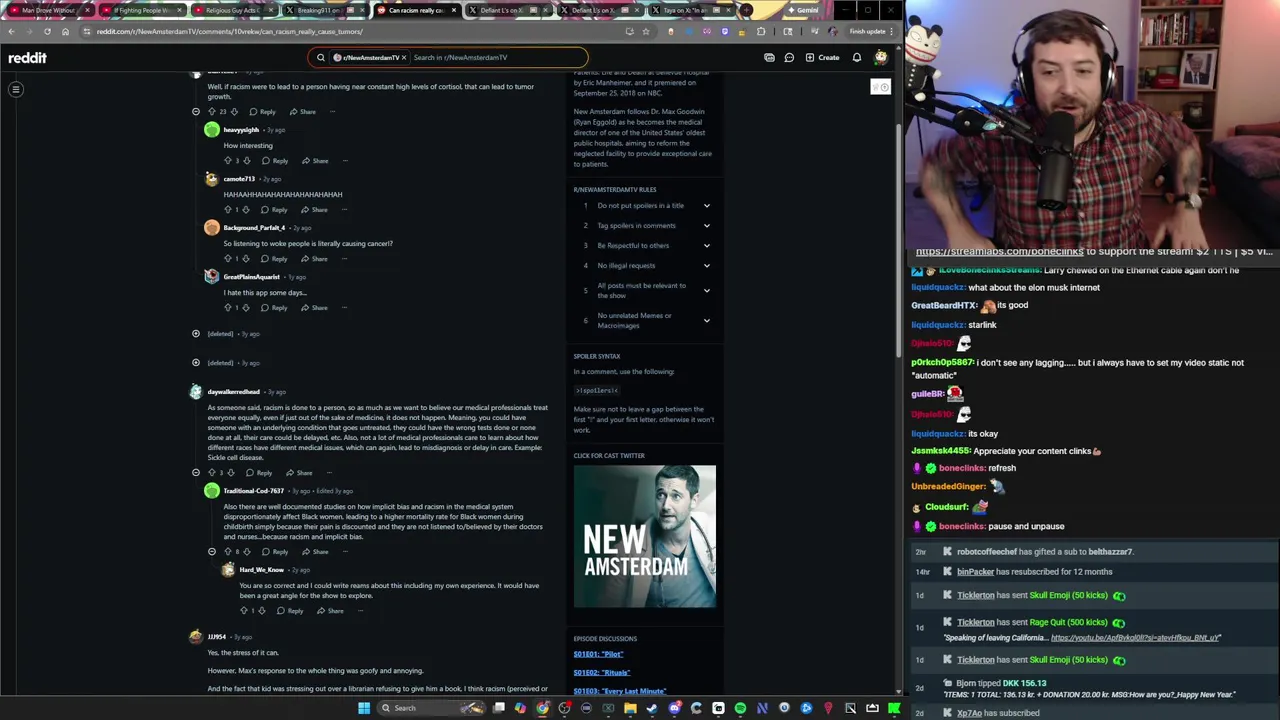Click the New Amsterdam cast Twitter image
The width and height of the screenshot is (1280, 720).
645,536
